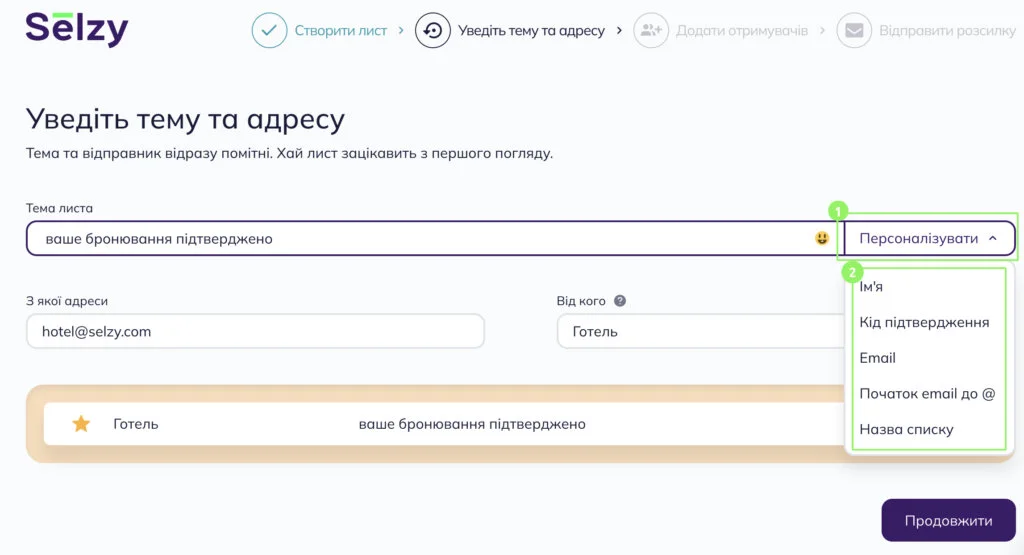Image resolution: width=1024 pixels, height=555 pixels.
Task: Click the Відправити розсилку envelope icon
Action: pos(854,30)
